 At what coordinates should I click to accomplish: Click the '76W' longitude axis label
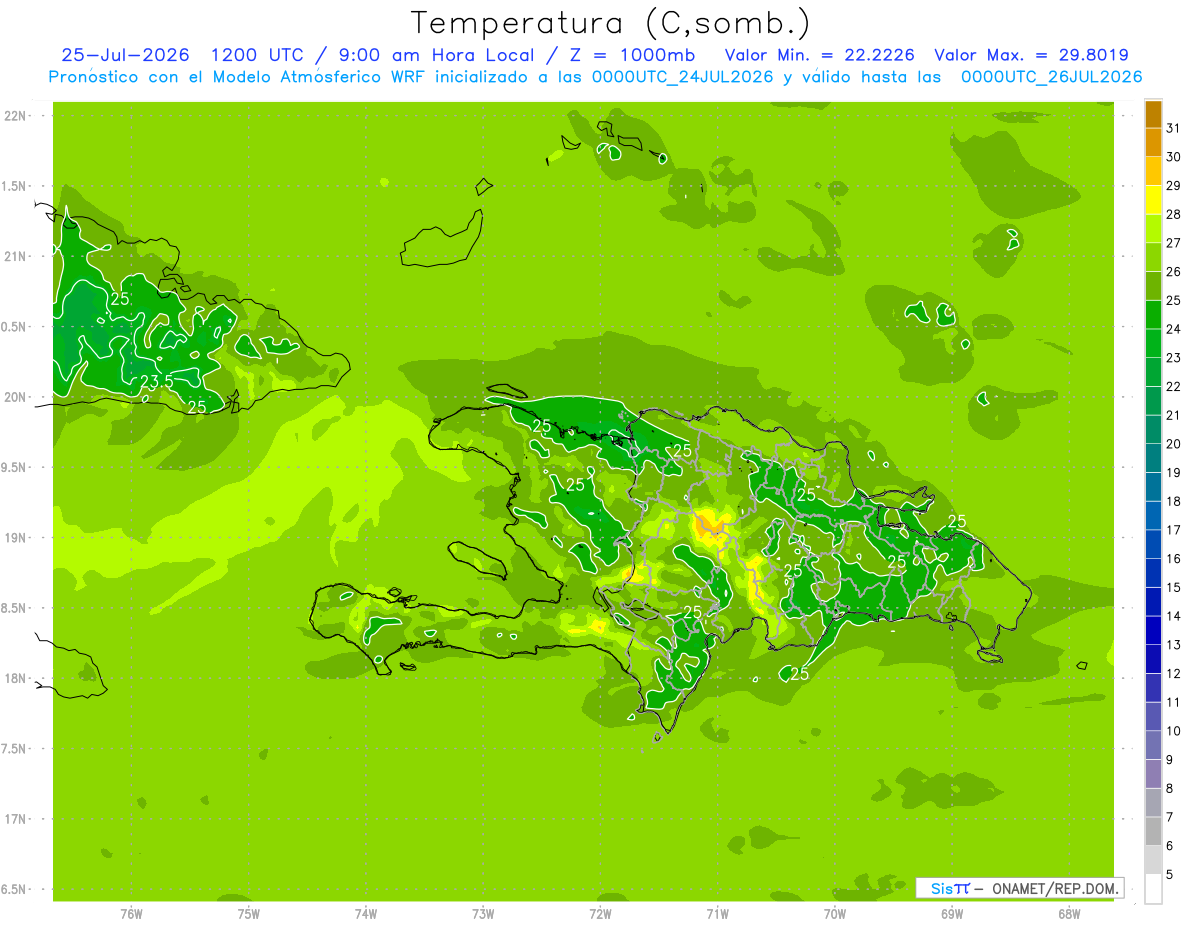tap(131, 914)
